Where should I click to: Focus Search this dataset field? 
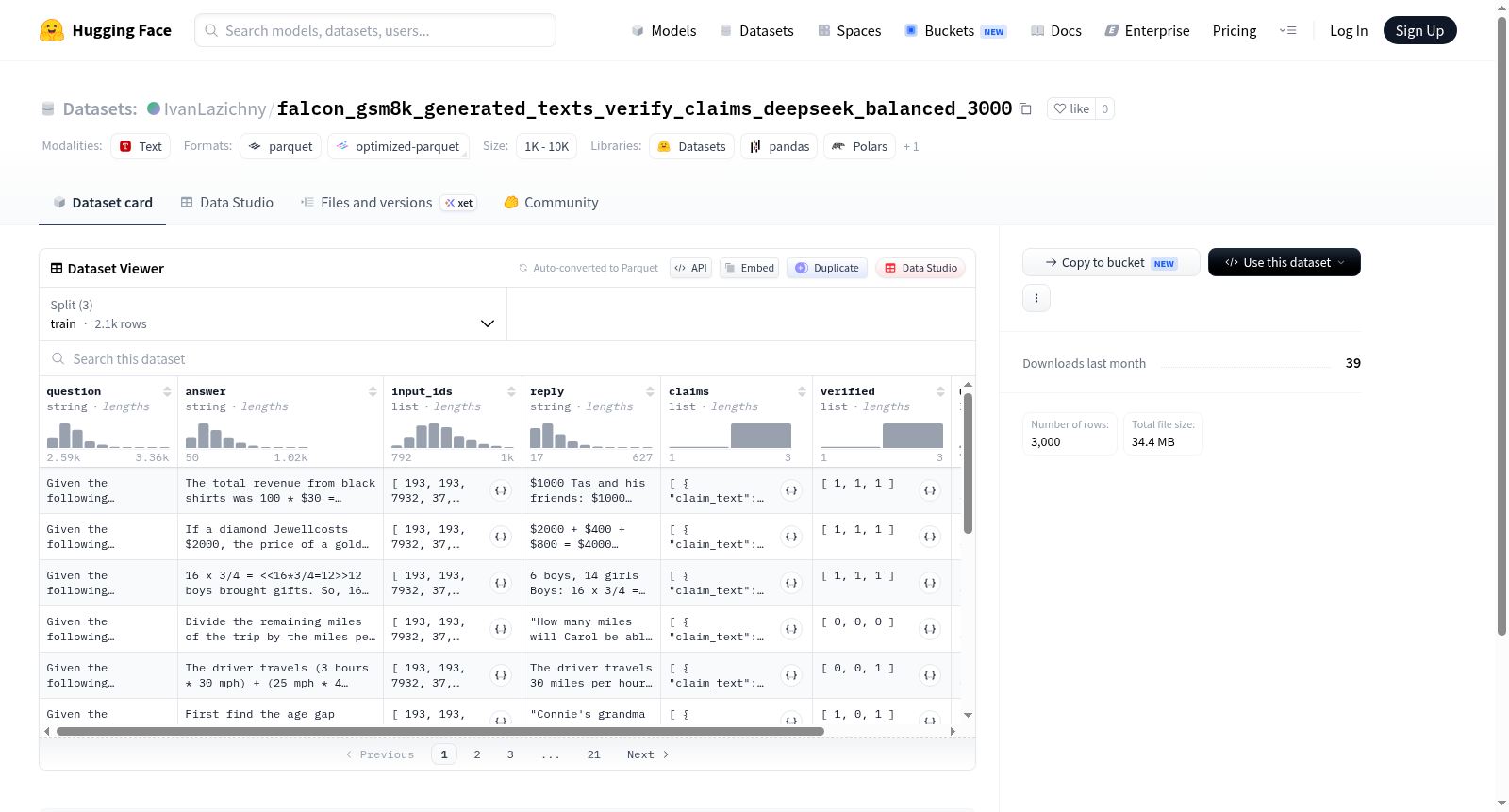pyautogui.click(x=507, y=359)
